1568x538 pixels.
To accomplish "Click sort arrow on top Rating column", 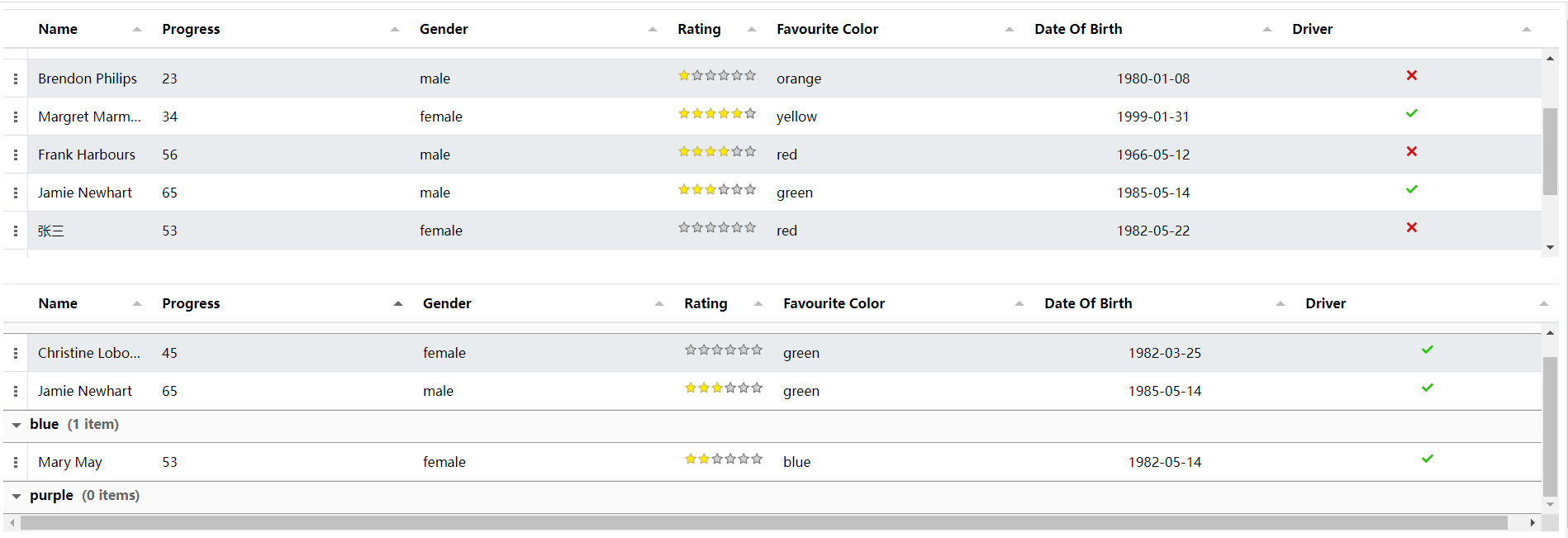I will click(752, 29).
